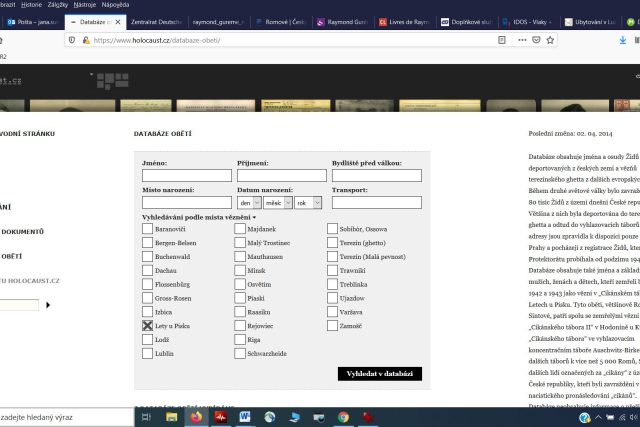The height and width of the screenshot is (427, 640).
Task: Click the Transport input field
Action: click(x=377, y=202)
